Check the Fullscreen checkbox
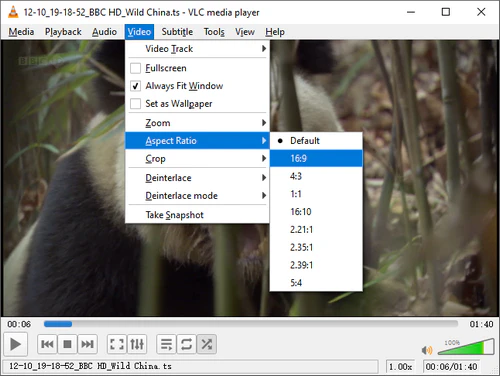The height and width of the screenshot is (376, 500). 135,68
